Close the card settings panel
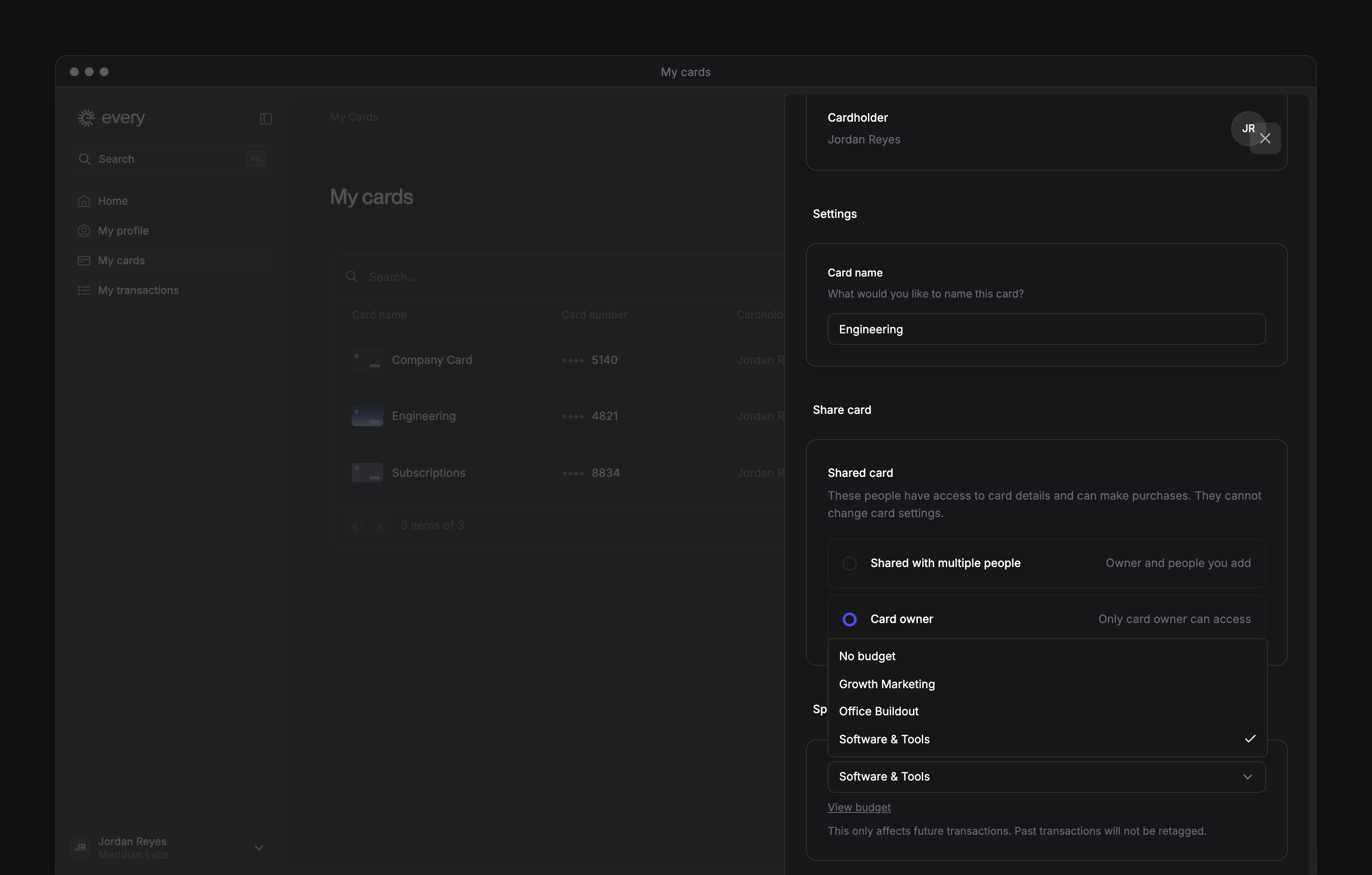This screenshot has height=875, width=1372. coord(1265,138)
